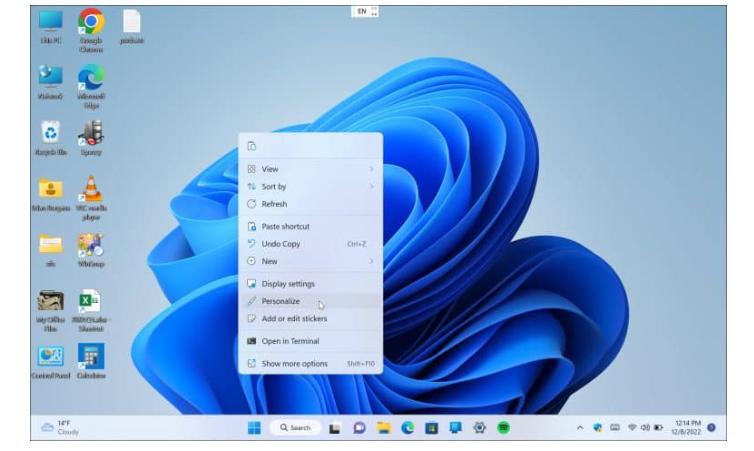Viewport: 754px width, 451px height.
Task: Open the weather widget on taskbar
Action: (60, 427)
